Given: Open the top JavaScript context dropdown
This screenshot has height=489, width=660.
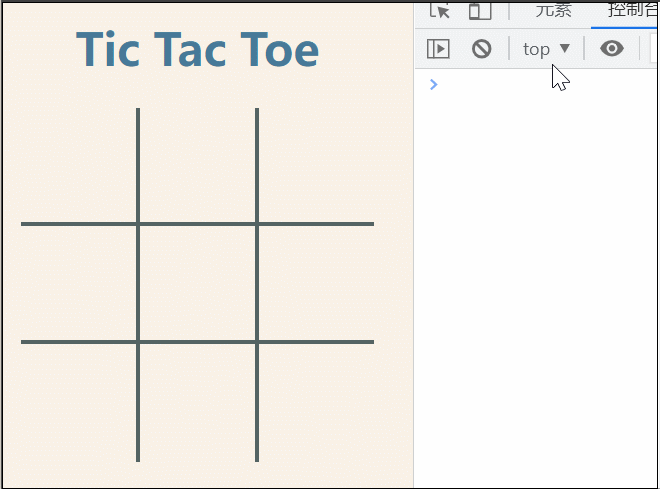Looking at the screenshot, I should [546, 48].
